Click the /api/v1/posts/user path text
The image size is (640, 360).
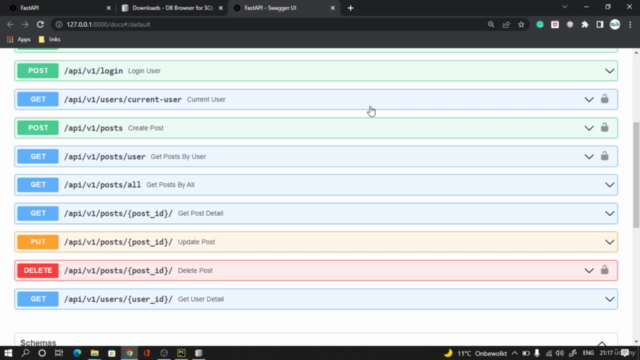(104, 157)
